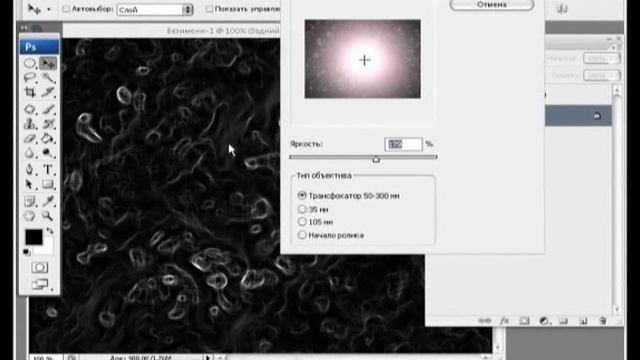Set background color white swatch

coord(47,248)
